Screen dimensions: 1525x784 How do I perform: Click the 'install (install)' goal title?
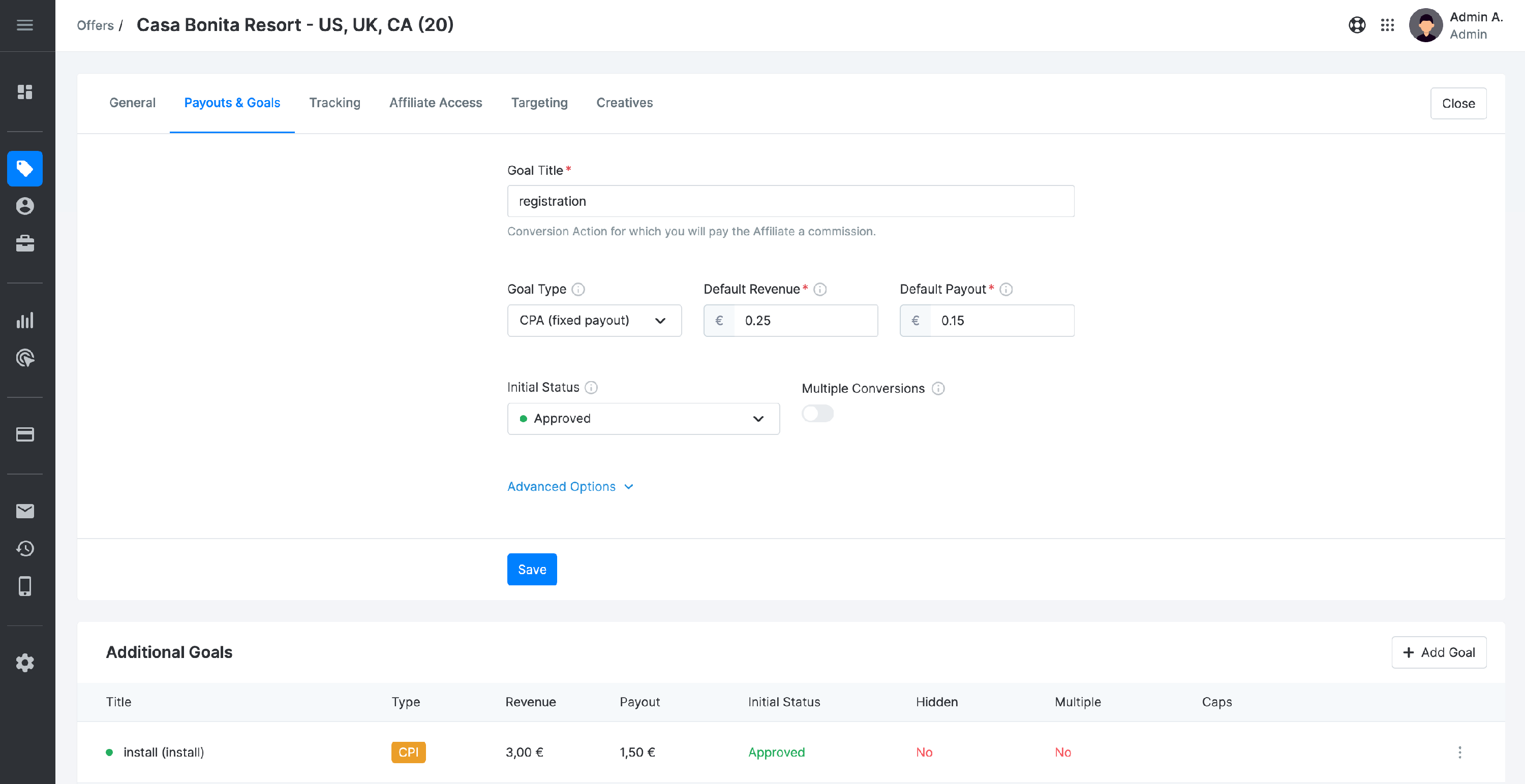(163, 752)
